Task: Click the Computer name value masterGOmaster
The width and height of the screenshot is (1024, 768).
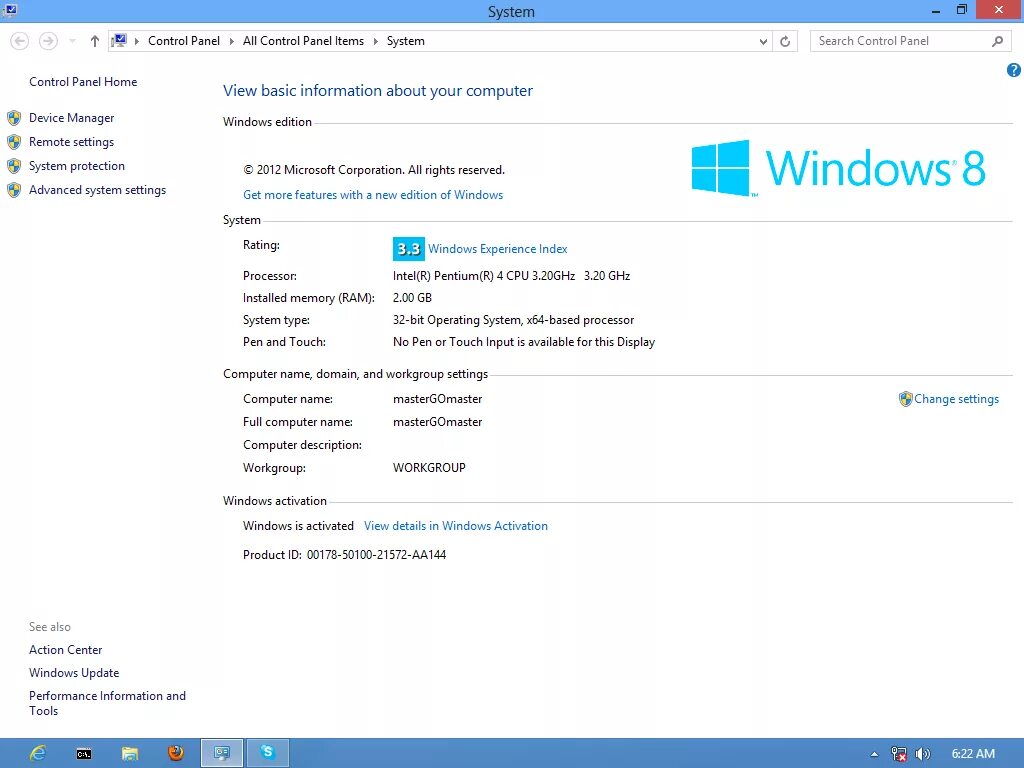Action: click(x=438, y=399)
